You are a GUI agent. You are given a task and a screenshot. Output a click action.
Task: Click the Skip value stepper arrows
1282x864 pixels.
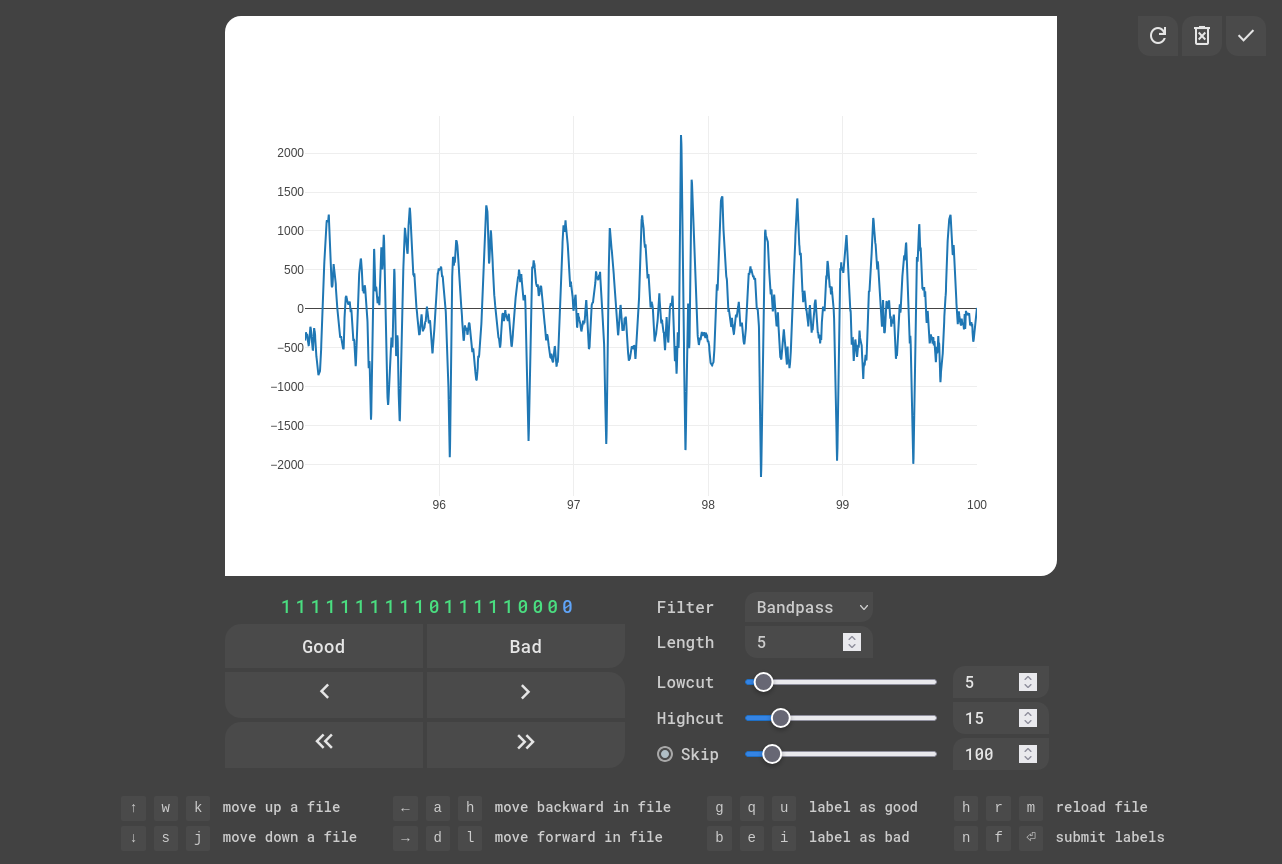pyautogui.click(x=1027, y=754)
